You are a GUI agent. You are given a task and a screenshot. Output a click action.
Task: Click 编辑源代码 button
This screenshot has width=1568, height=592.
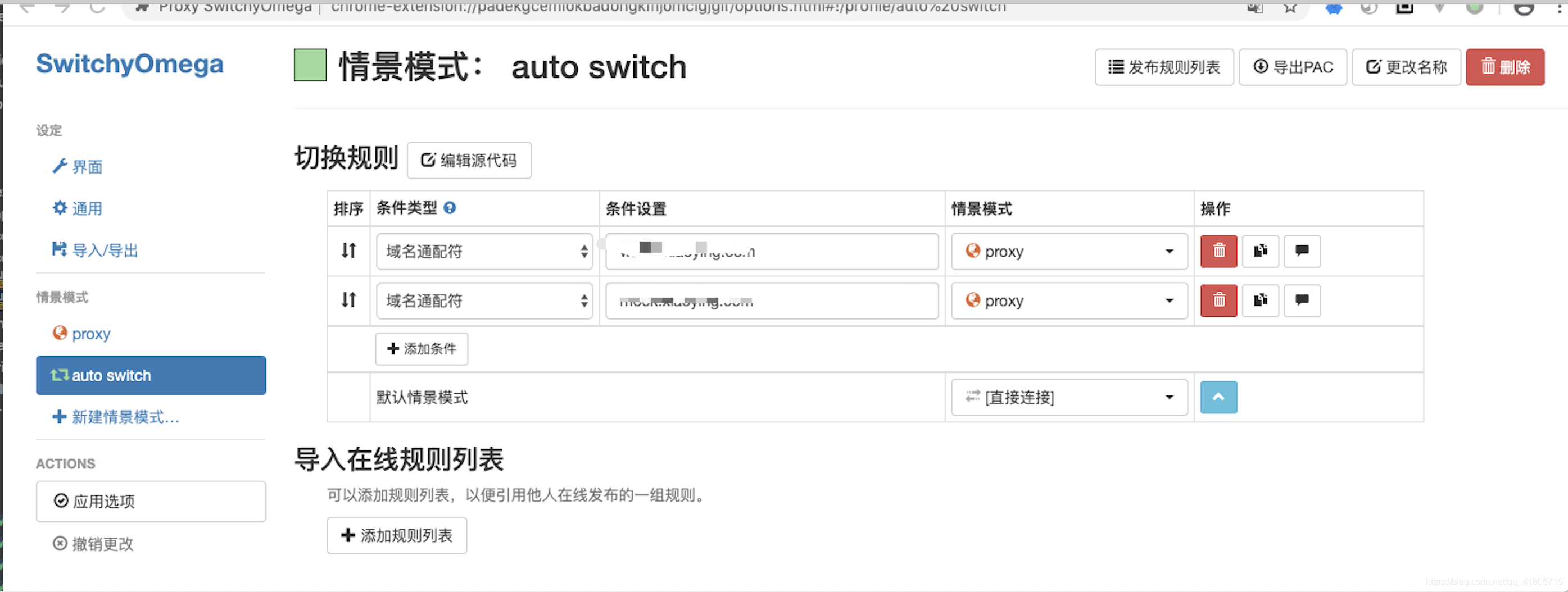click(x=469, y=160)
